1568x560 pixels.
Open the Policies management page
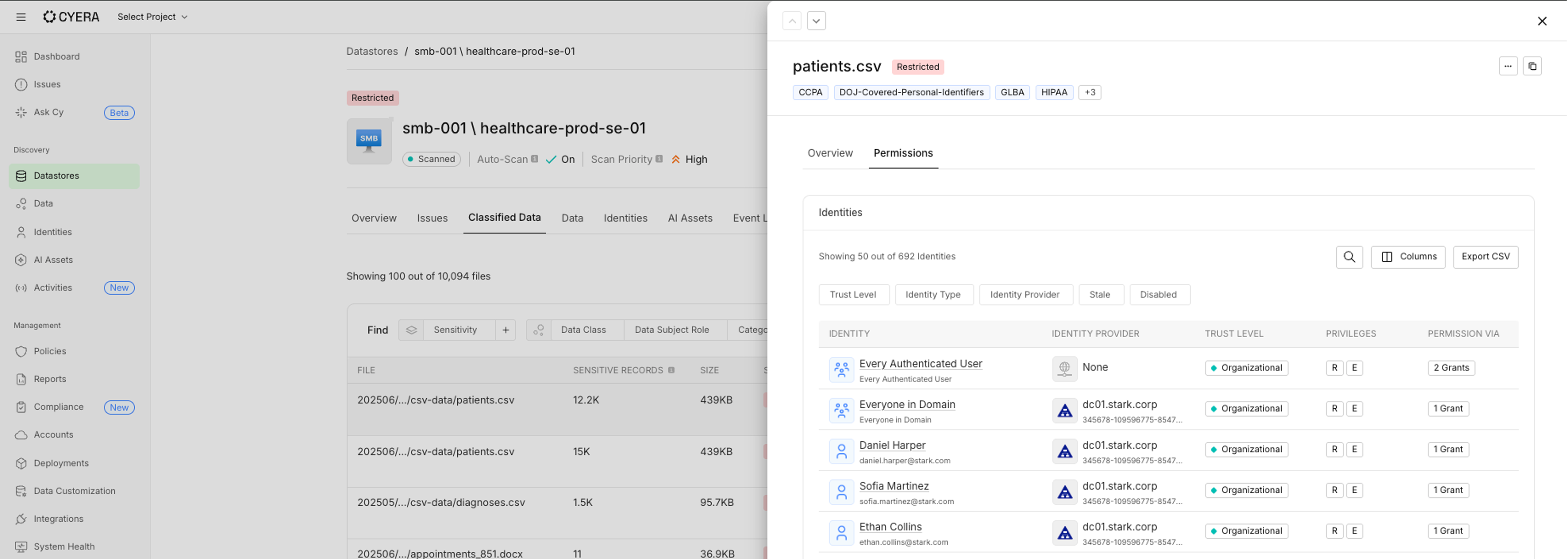coord(50,351)
